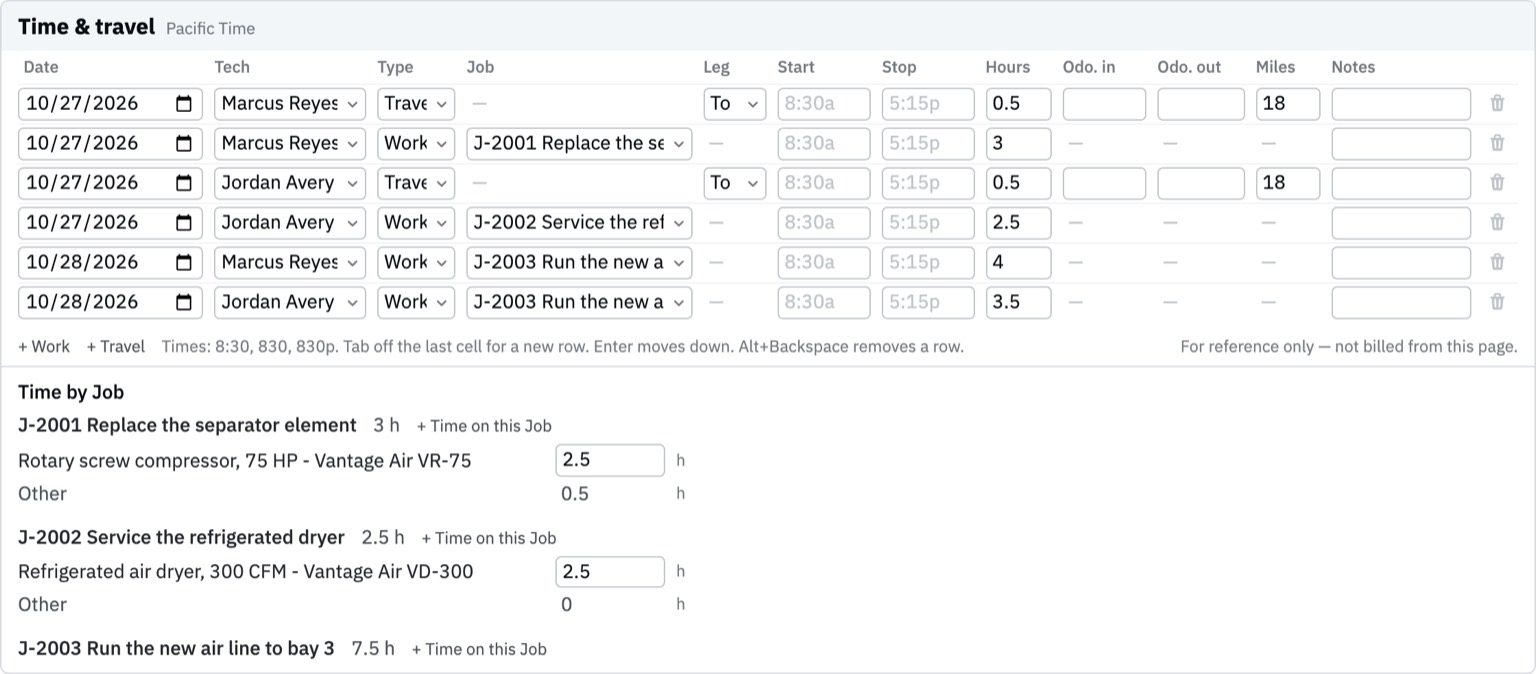Click the Hours column header
The width and height of the screenshot is (1536, 674).
[x=1007, y=67]
